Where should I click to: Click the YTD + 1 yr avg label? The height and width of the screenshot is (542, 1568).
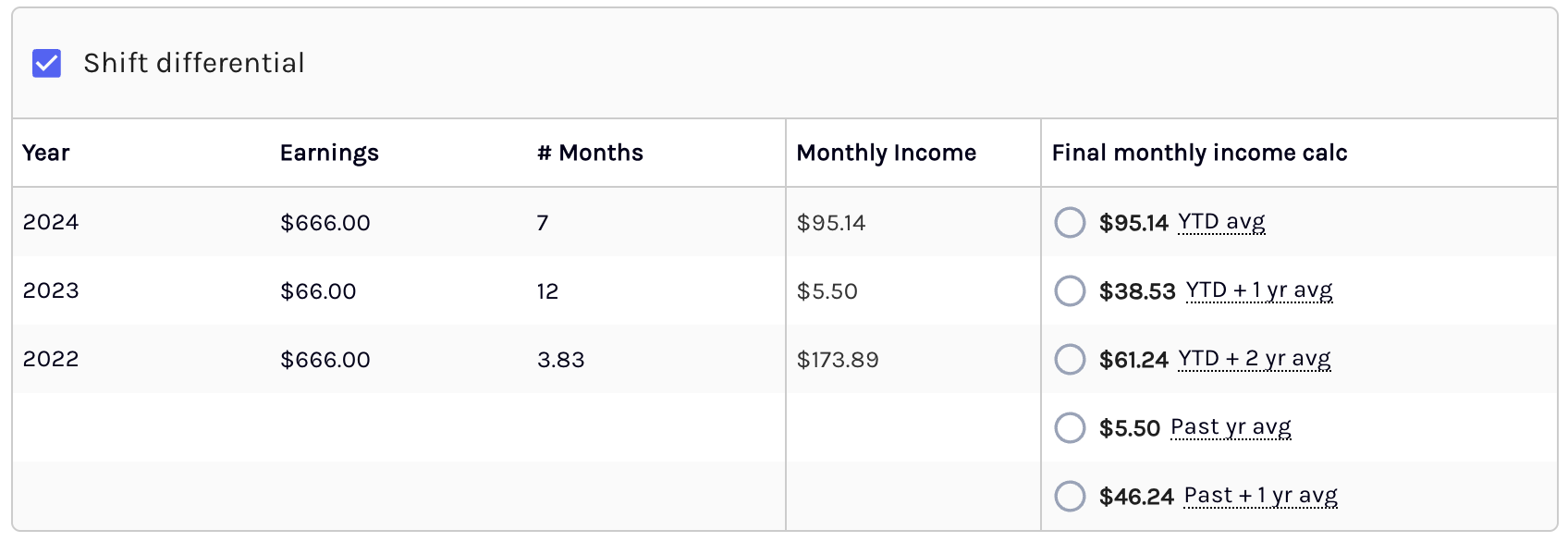pyautogui.click(x=1258, y=290)
